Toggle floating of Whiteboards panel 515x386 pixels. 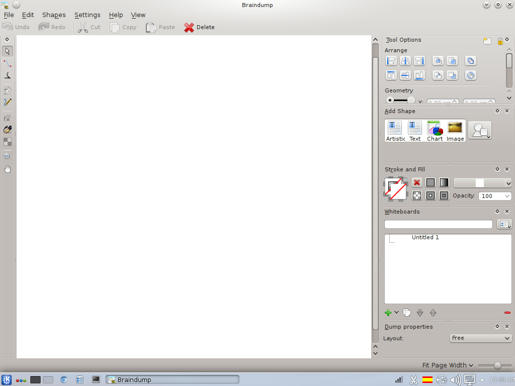(497, 211)
